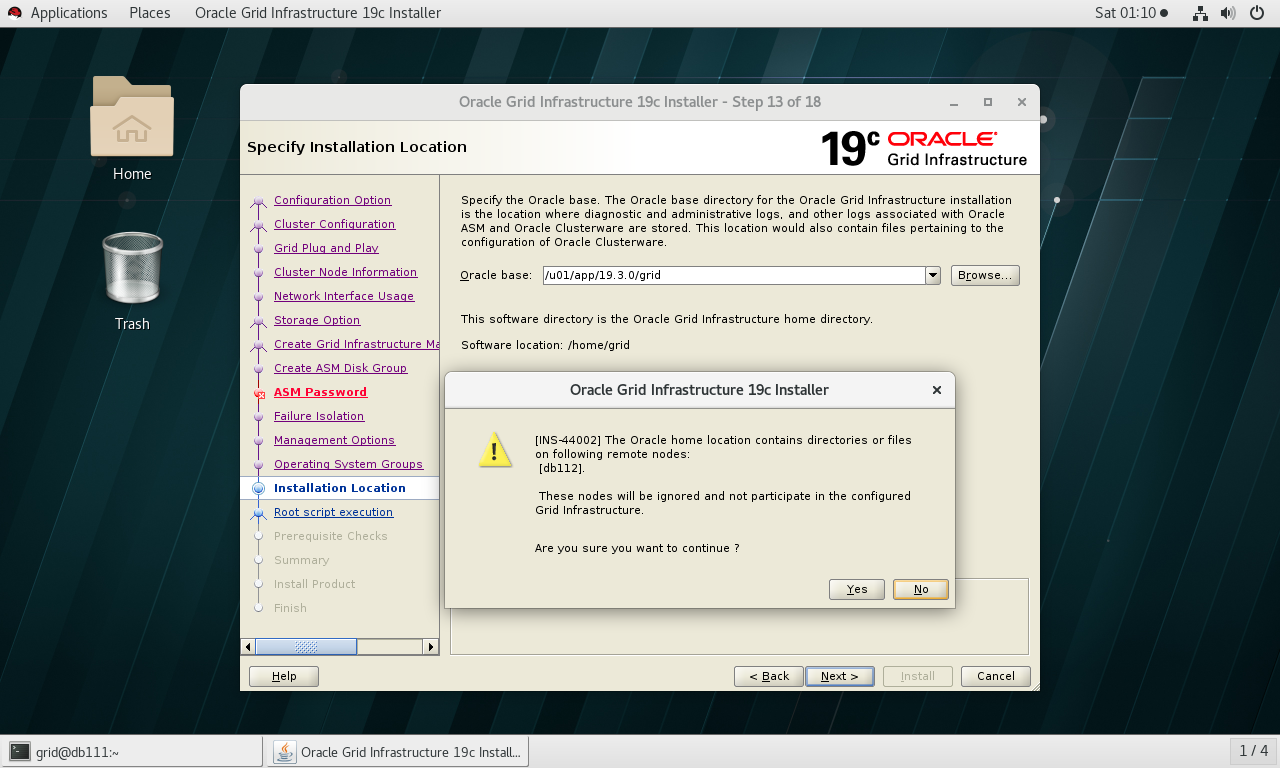The height and width of the screenshot is (768, 1280).
Task: Switch to grid@db111 terminal in taskbar
Action: 133,752
